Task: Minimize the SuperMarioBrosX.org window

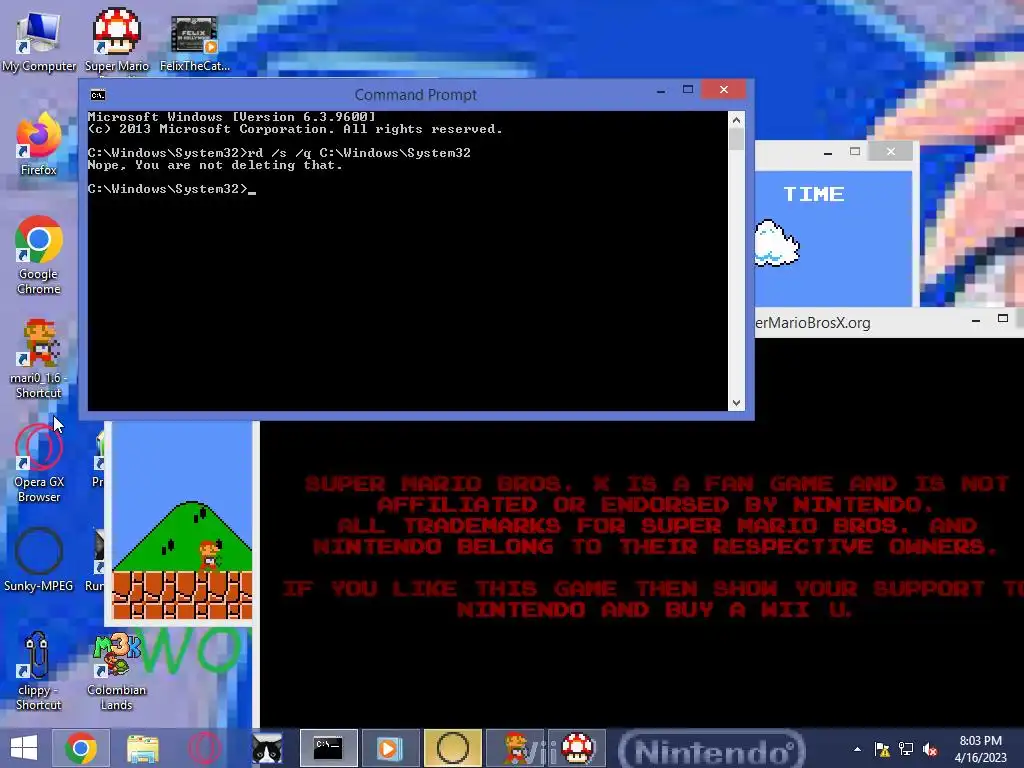Action: point(976,320)
